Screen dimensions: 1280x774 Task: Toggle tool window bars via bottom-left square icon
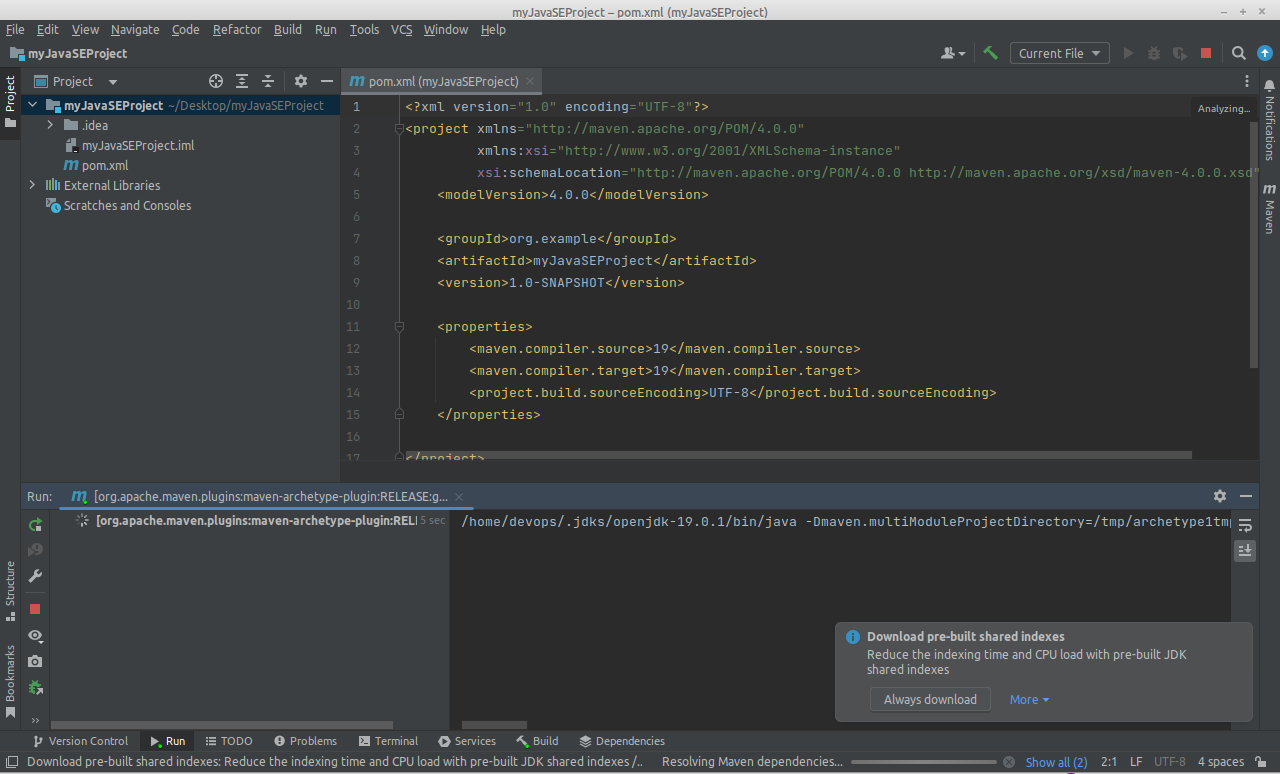[x=12, y=762]
